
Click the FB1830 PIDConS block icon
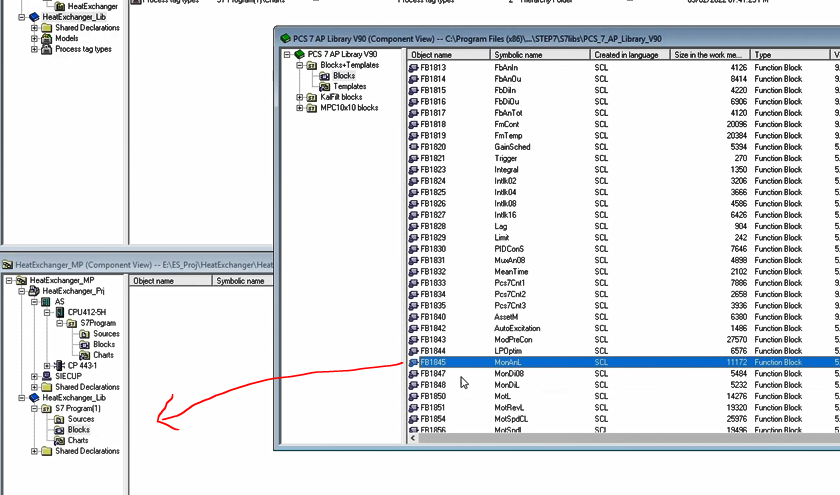(x=414, y=249)
